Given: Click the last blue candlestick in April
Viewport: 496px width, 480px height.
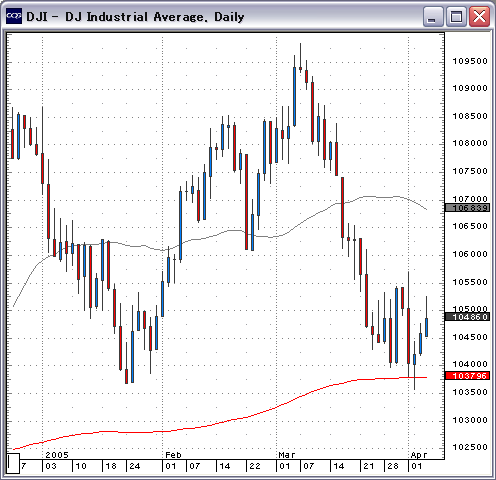Looking at the screenshot, I should [426, 317].
